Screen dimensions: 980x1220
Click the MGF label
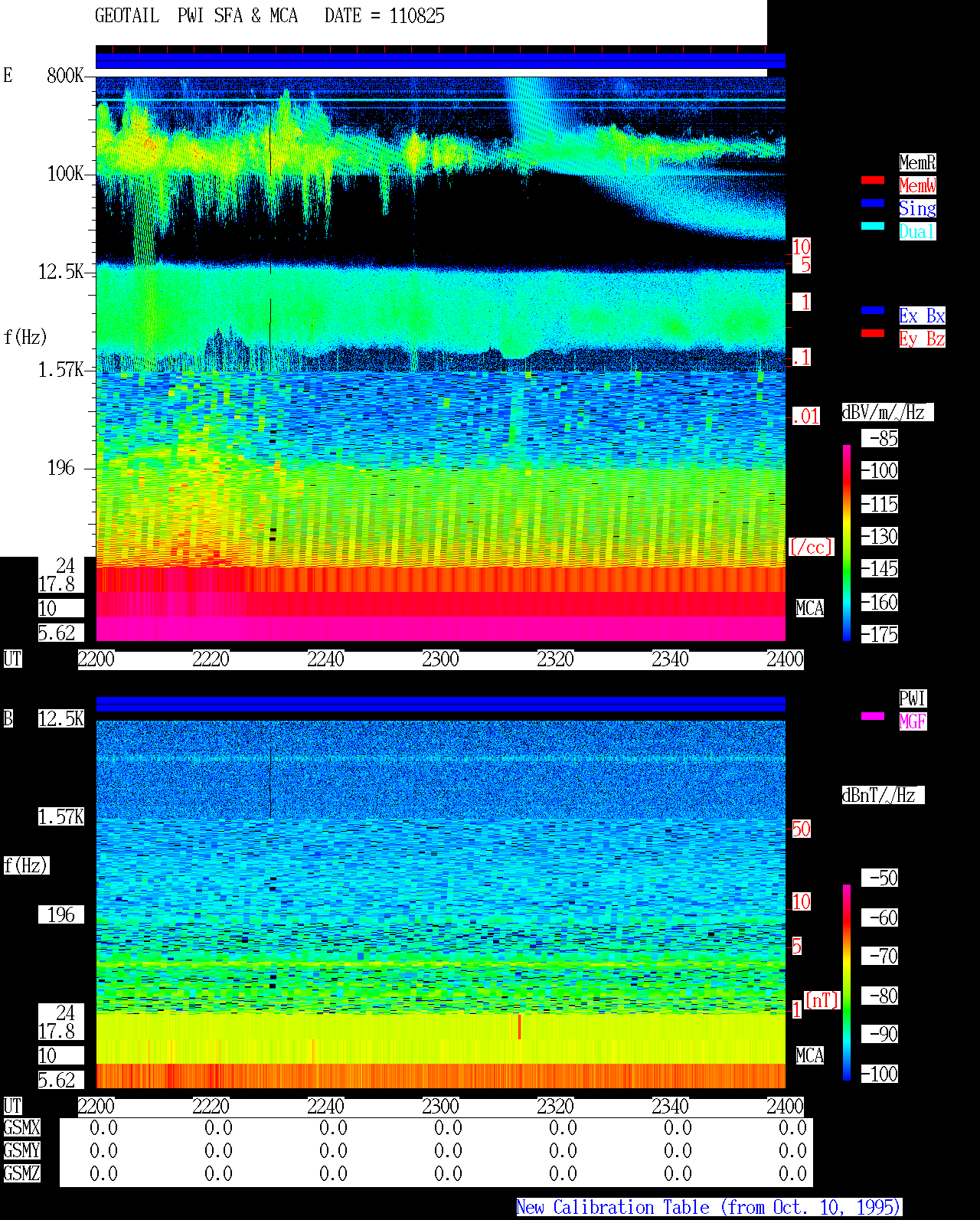coord(913,721)
